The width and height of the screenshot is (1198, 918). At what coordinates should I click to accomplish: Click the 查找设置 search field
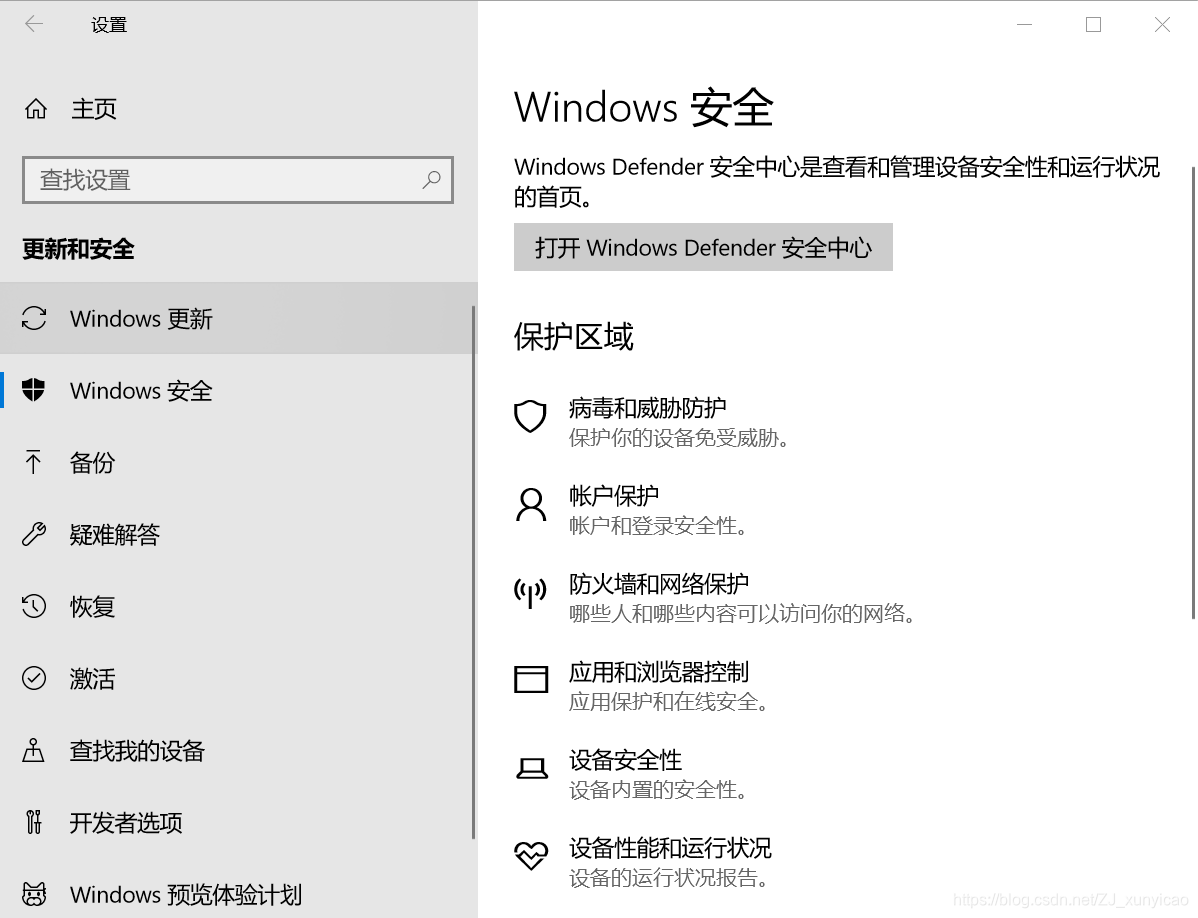(x=238, y=180)
